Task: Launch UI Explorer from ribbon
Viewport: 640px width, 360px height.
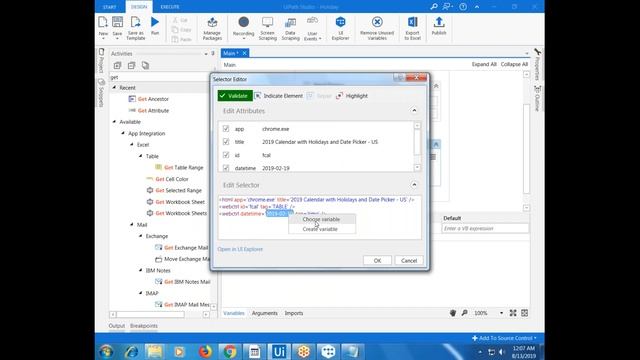Action: pyautogui.click(x=340, y=28)
